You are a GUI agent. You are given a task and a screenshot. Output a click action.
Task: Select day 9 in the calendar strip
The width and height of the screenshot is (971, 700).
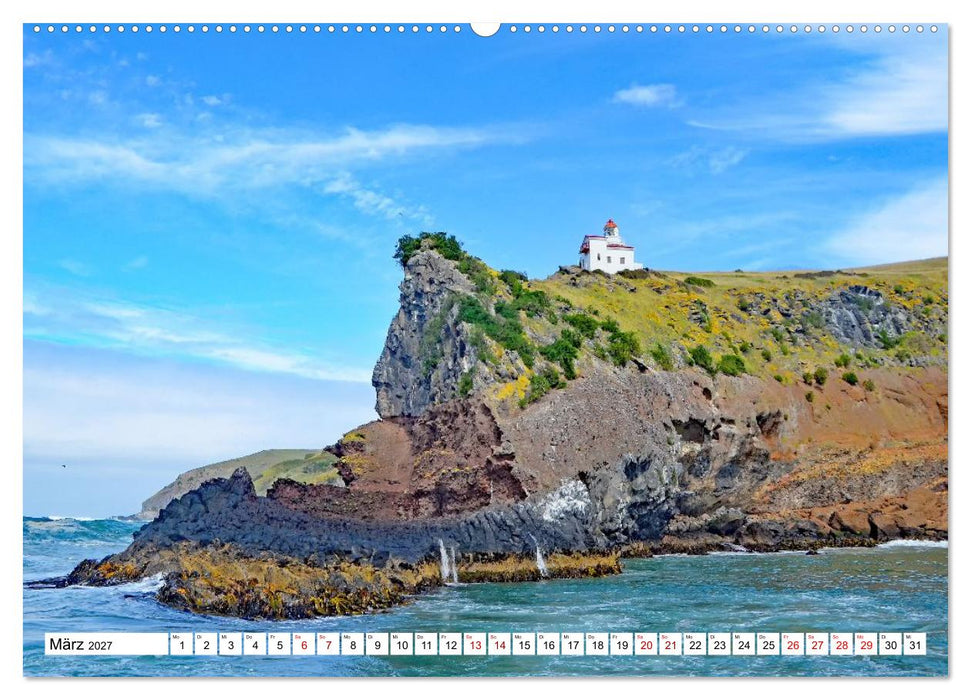pos(377,644)
